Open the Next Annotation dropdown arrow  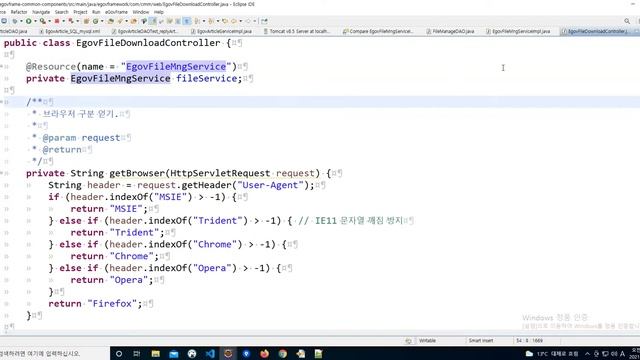tap(204, 21)
